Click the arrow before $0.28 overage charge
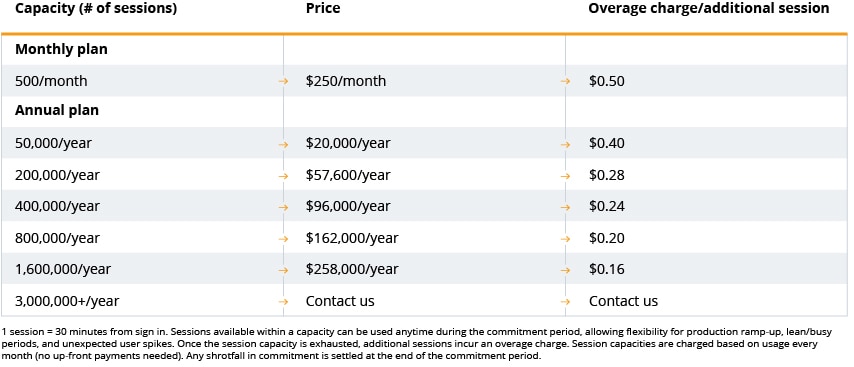The image size is (854, 367). pos(565,175)
